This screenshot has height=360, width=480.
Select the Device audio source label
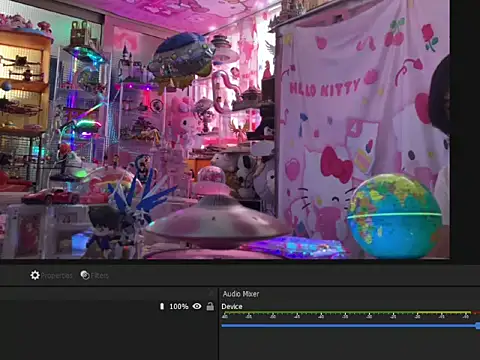click(232, 306)
